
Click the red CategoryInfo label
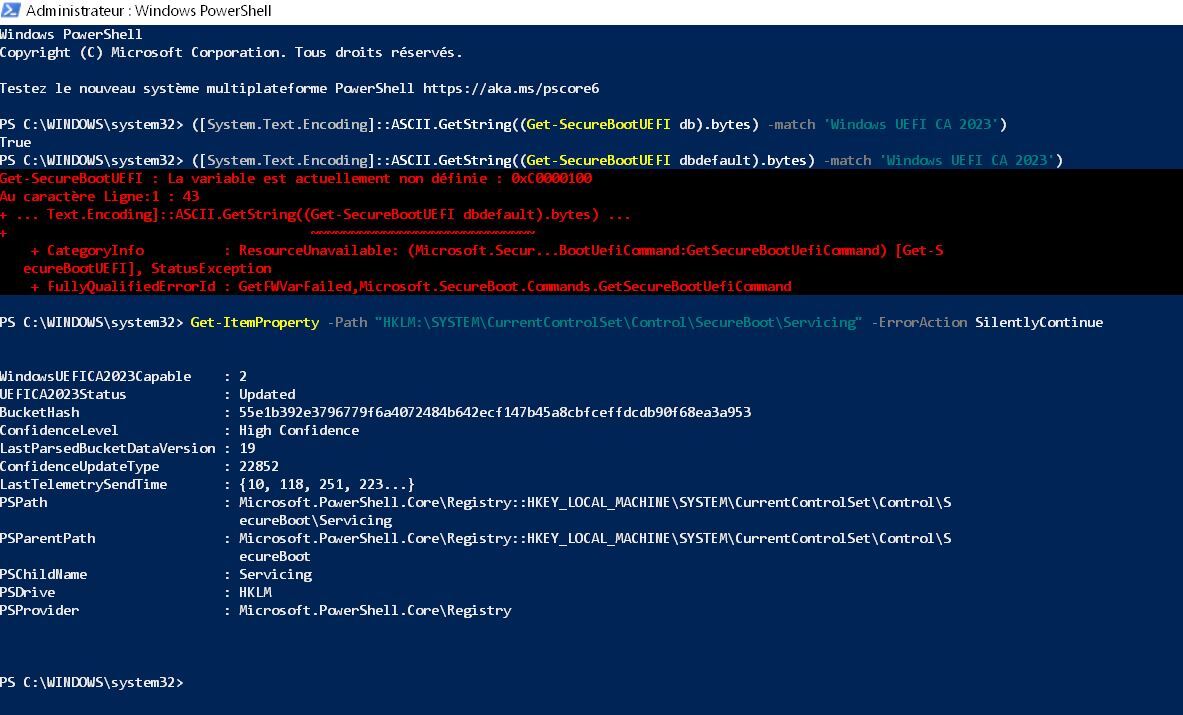click(95, 250)
